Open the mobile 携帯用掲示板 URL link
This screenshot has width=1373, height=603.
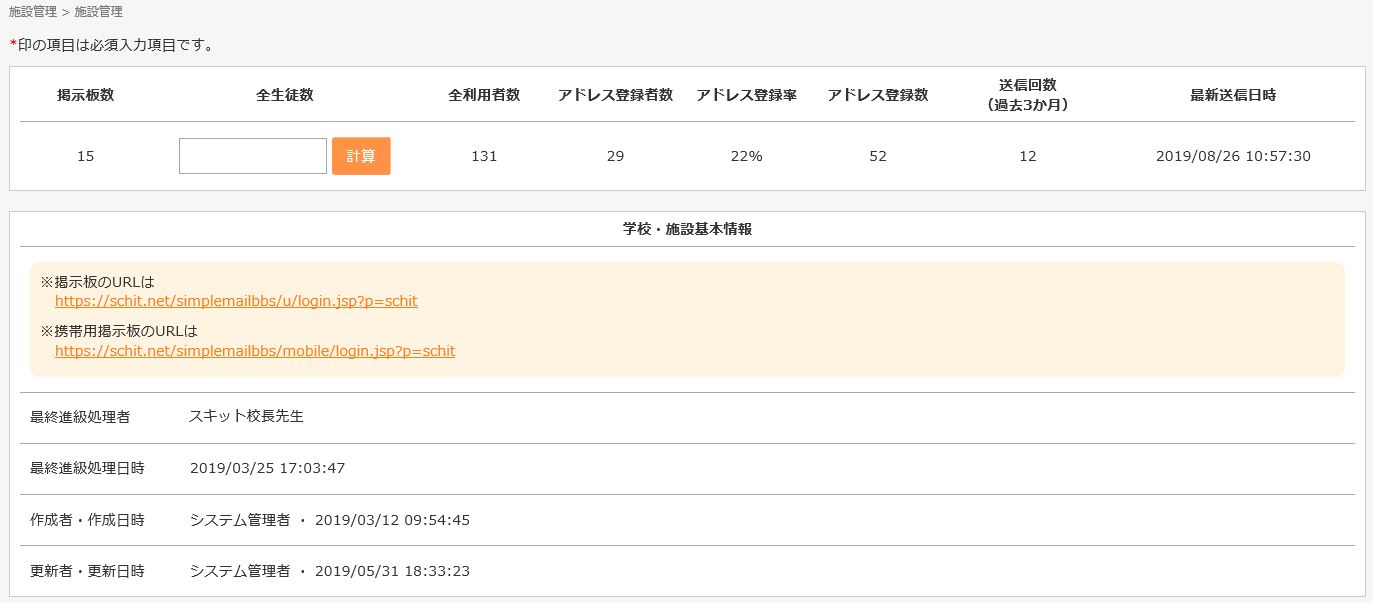pyautogui.click(x=255, y=351)
